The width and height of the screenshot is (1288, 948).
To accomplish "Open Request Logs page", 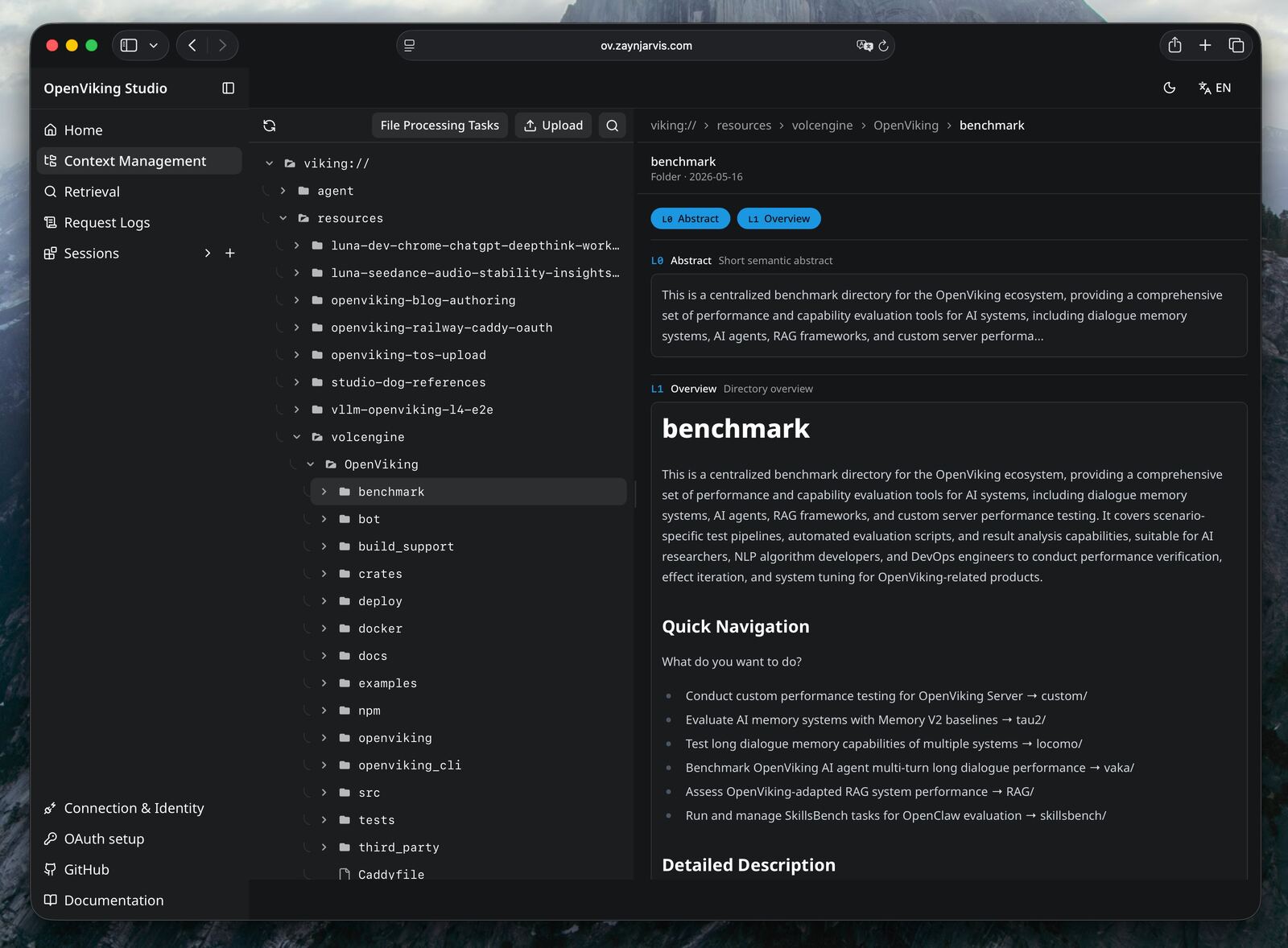I will point(139,222).
